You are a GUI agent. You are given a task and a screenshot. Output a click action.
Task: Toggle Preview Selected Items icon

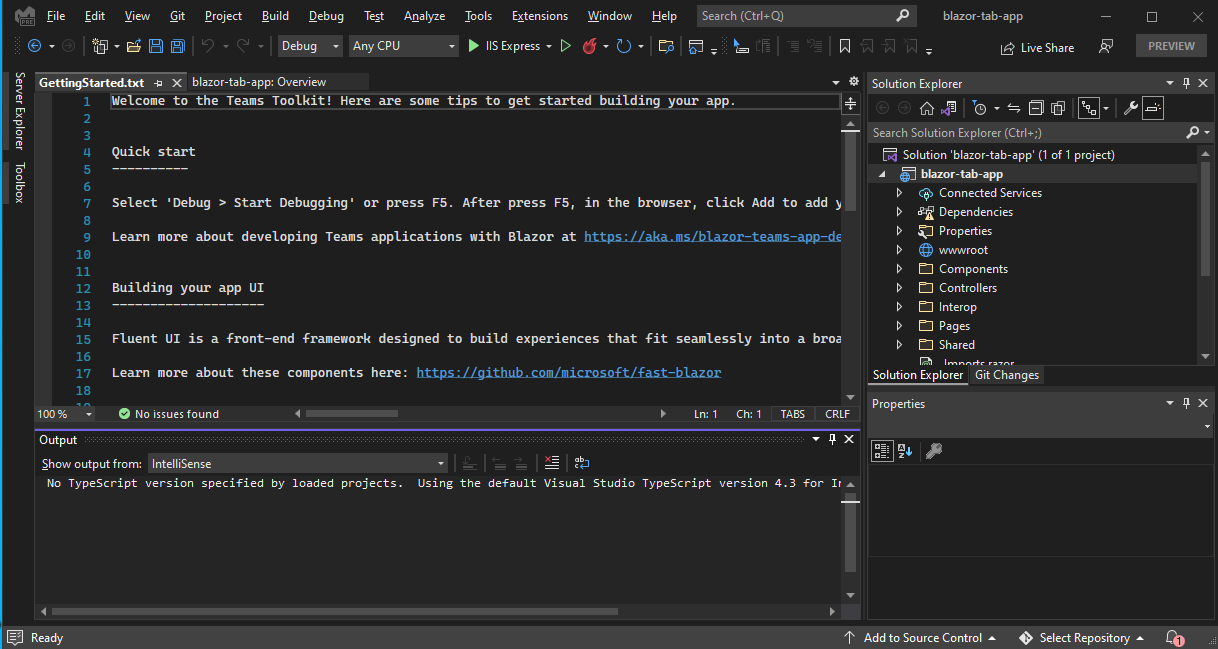tap(1153, 108)
